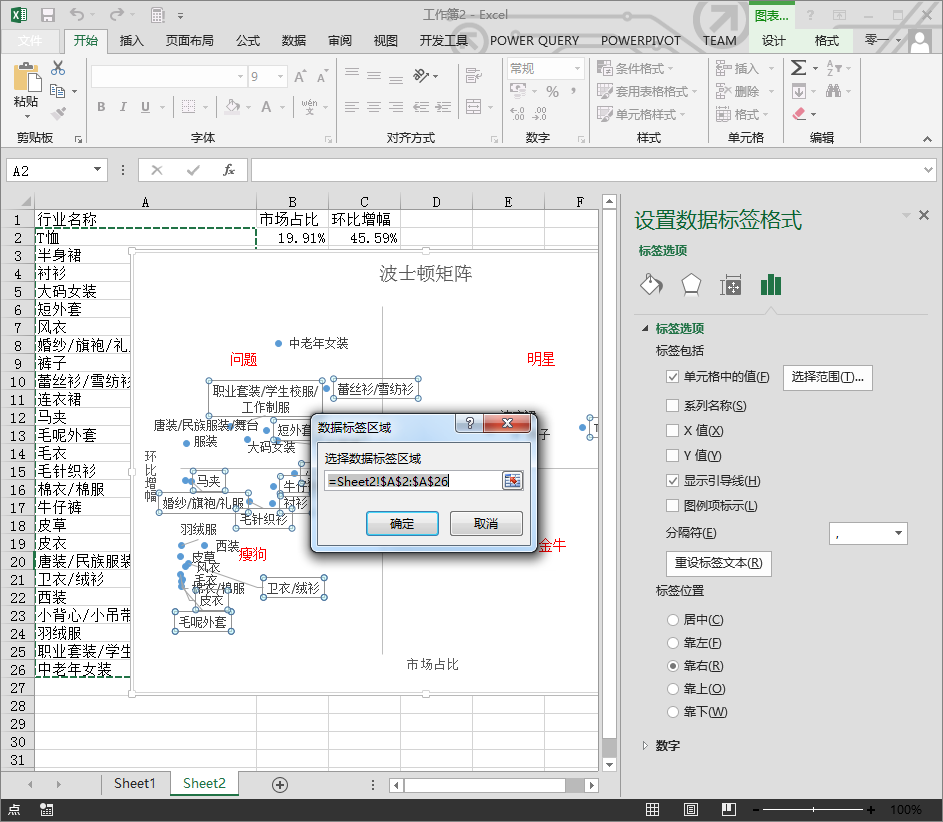Toggle Bold formatting button
This screenshot has height=822, width=943.
coord(101,107)
